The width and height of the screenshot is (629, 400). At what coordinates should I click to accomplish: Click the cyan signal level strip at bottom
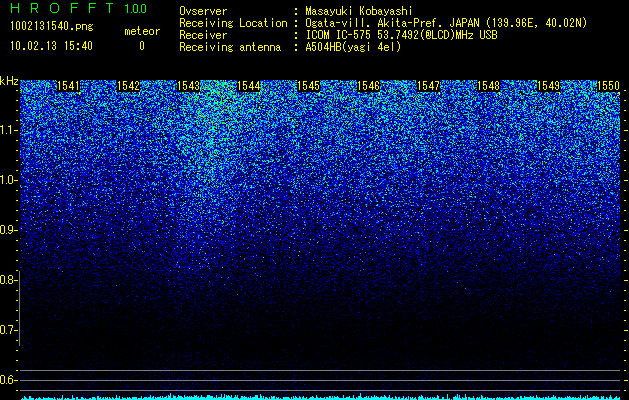(x=321, y=397)
